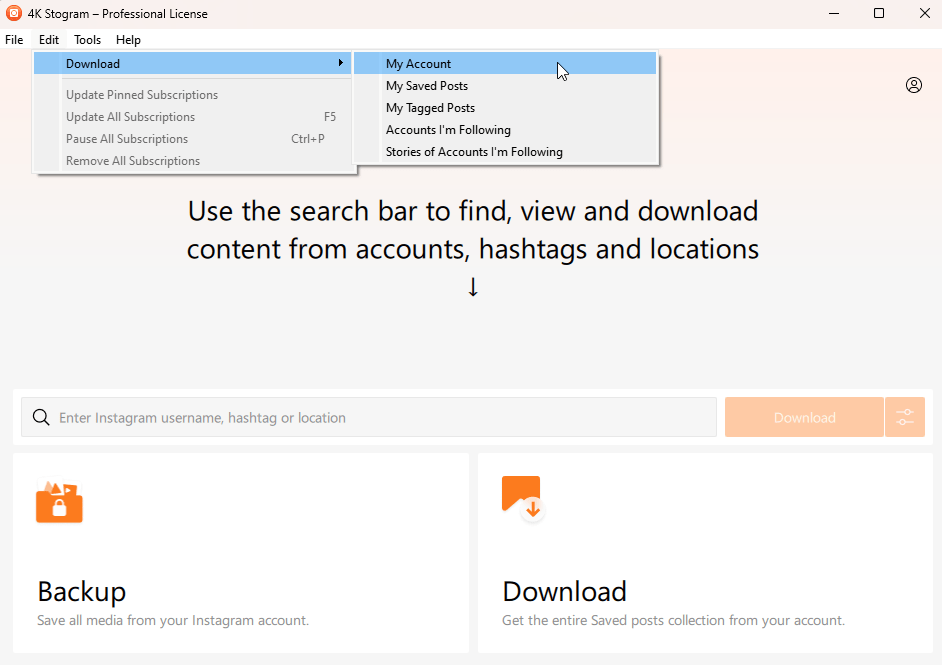Choose My Tagged Posts
The width and height of the screenshot is (942, 665).
pos(505,108)
